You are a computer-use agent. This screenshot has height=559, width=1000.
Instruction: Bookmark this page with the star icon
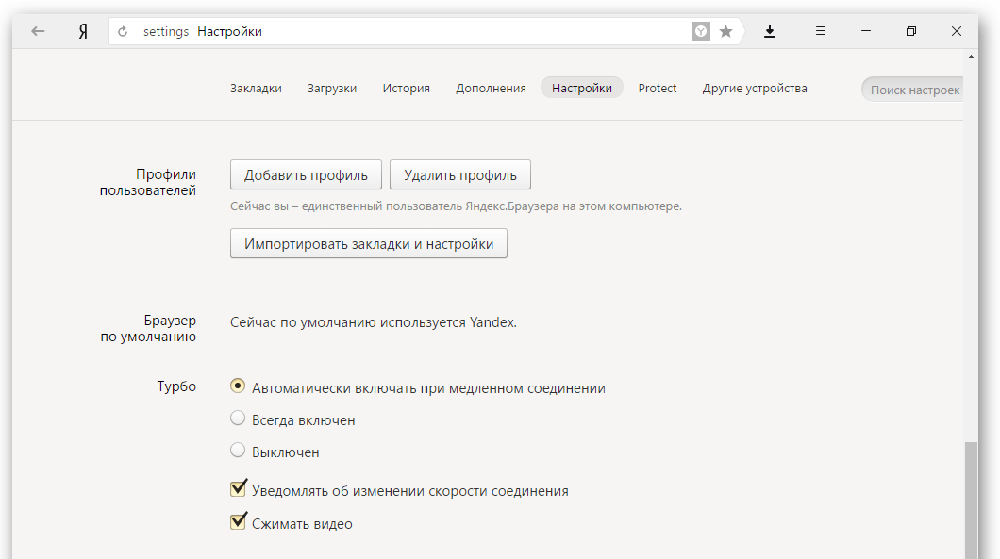726,31
